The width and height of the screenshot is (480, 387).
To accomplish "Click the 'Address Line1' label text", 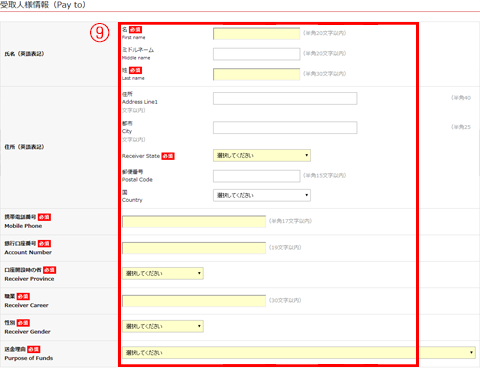I will 140,102.
